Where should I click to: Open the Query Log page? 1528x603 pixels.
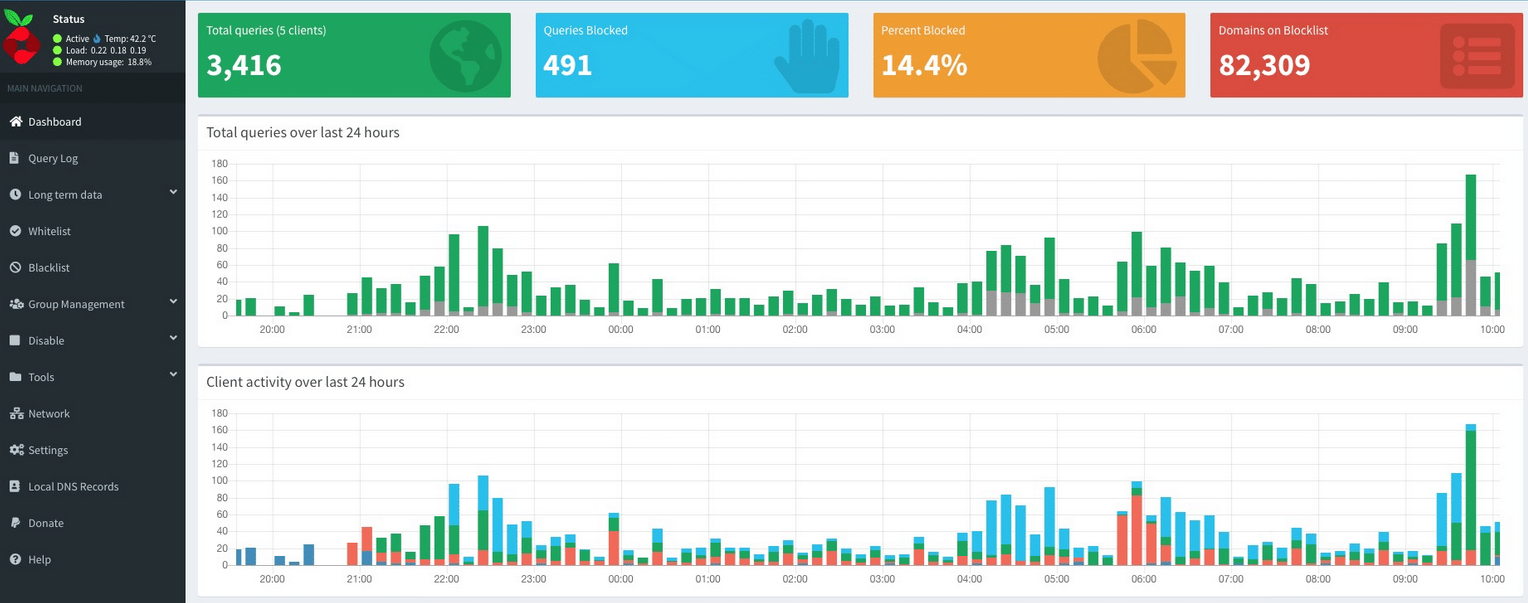53,158
